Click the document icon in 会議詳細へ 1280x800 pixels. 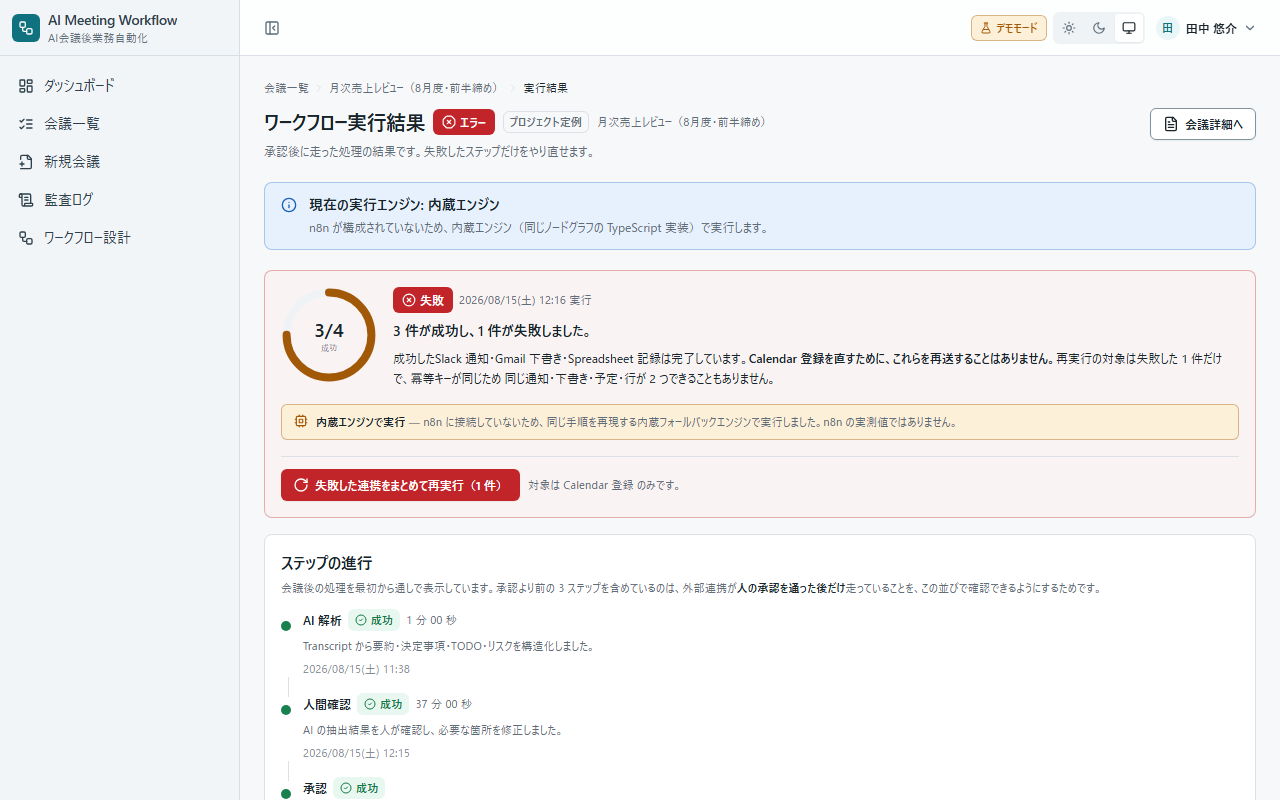1171,124
